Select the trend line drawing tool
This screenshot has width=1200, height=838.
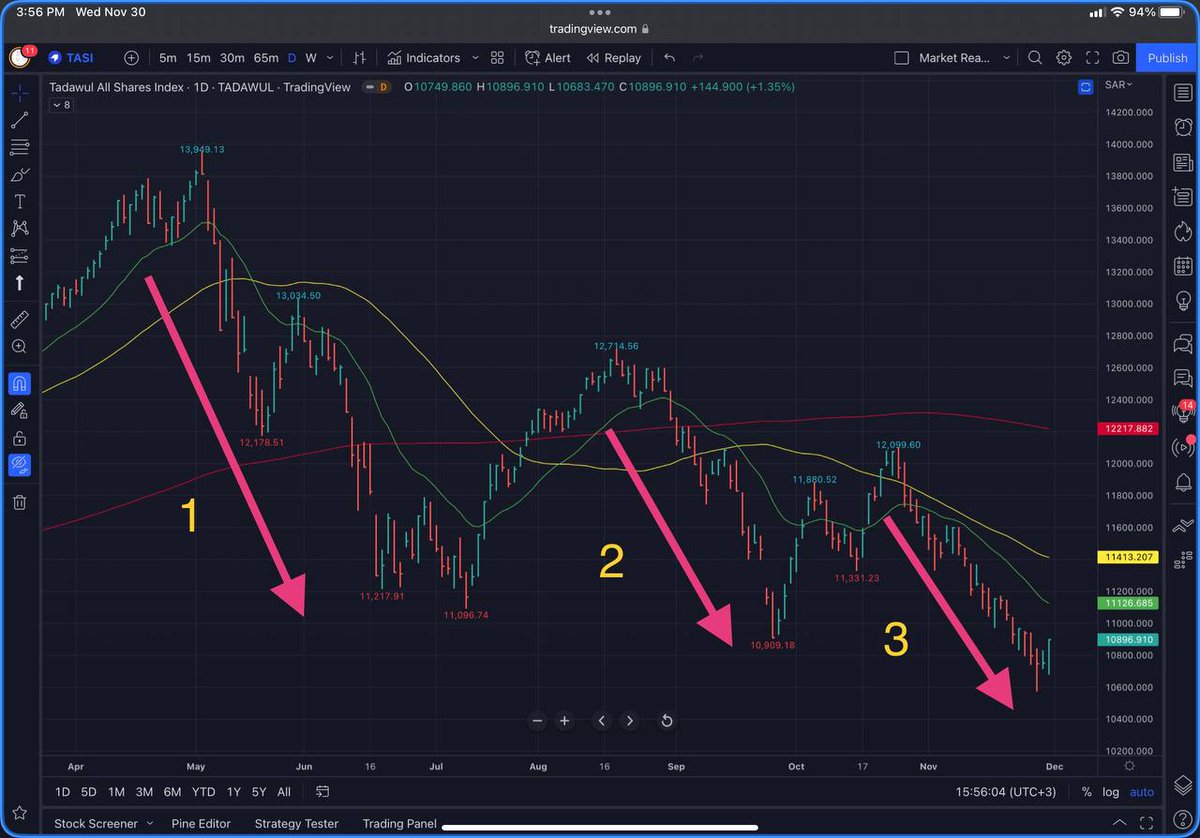[19, 120]
